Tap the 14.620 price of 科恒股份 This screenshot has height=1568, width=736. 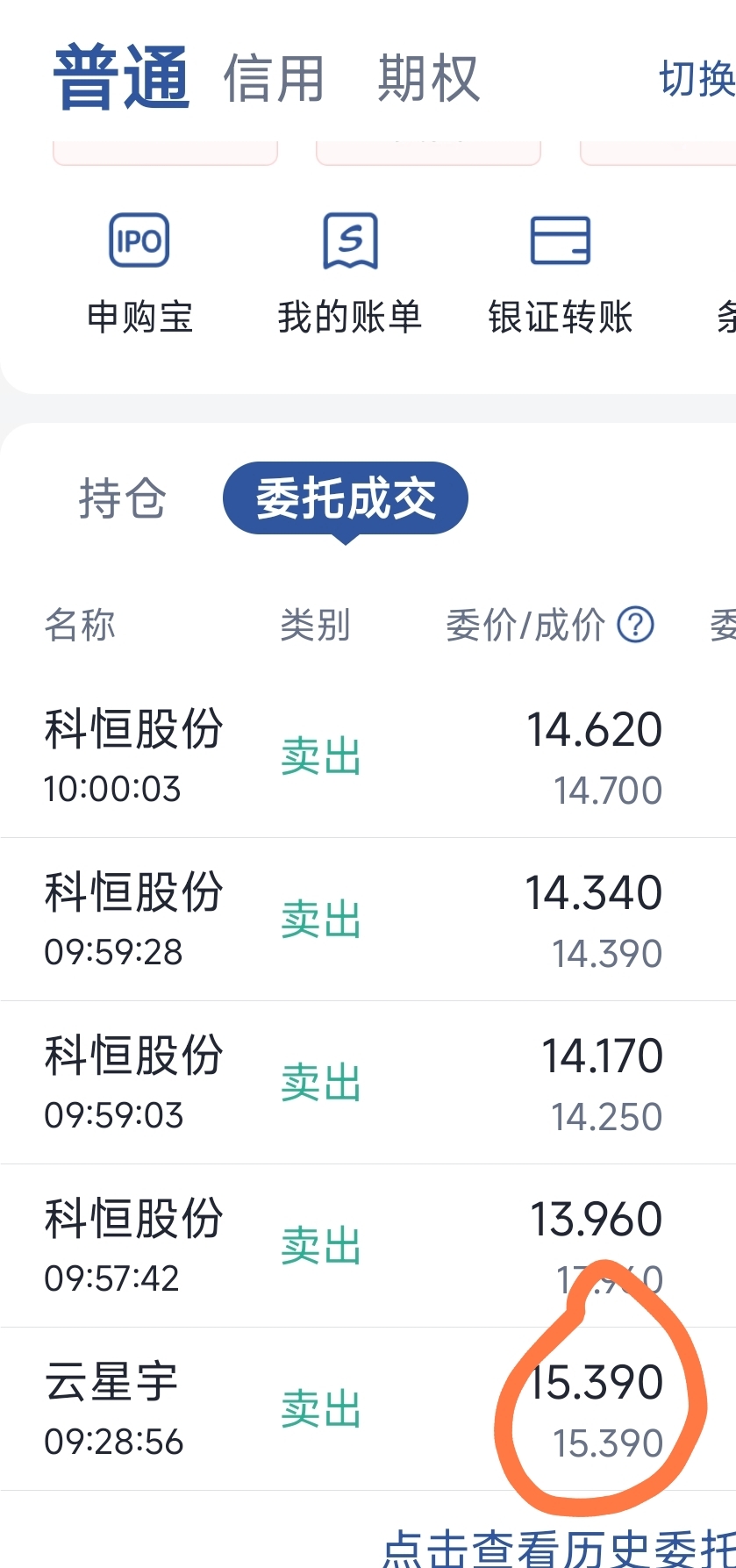coord(594,730)
